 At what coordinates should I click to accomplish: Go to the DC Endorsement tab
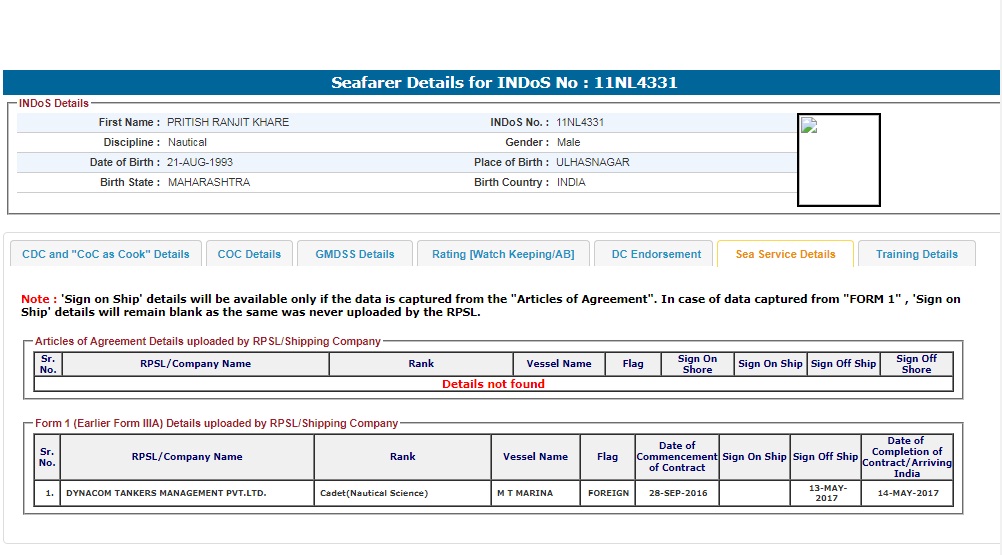(656, 254)
